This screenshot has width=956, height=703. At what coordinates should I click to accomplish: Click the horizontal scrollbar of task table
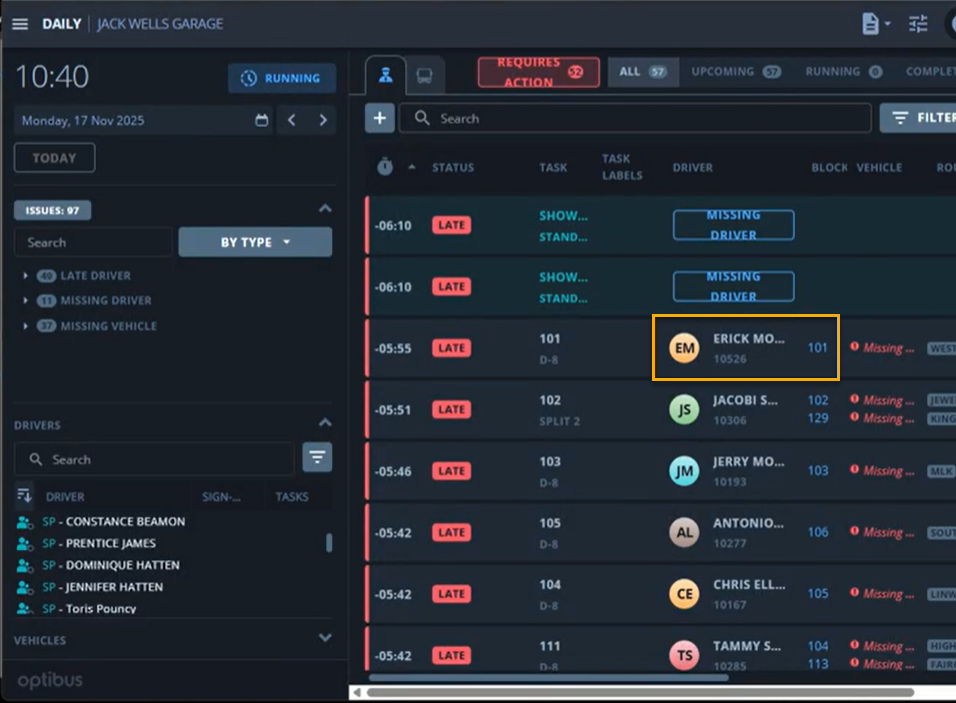[x=640, y=692]
